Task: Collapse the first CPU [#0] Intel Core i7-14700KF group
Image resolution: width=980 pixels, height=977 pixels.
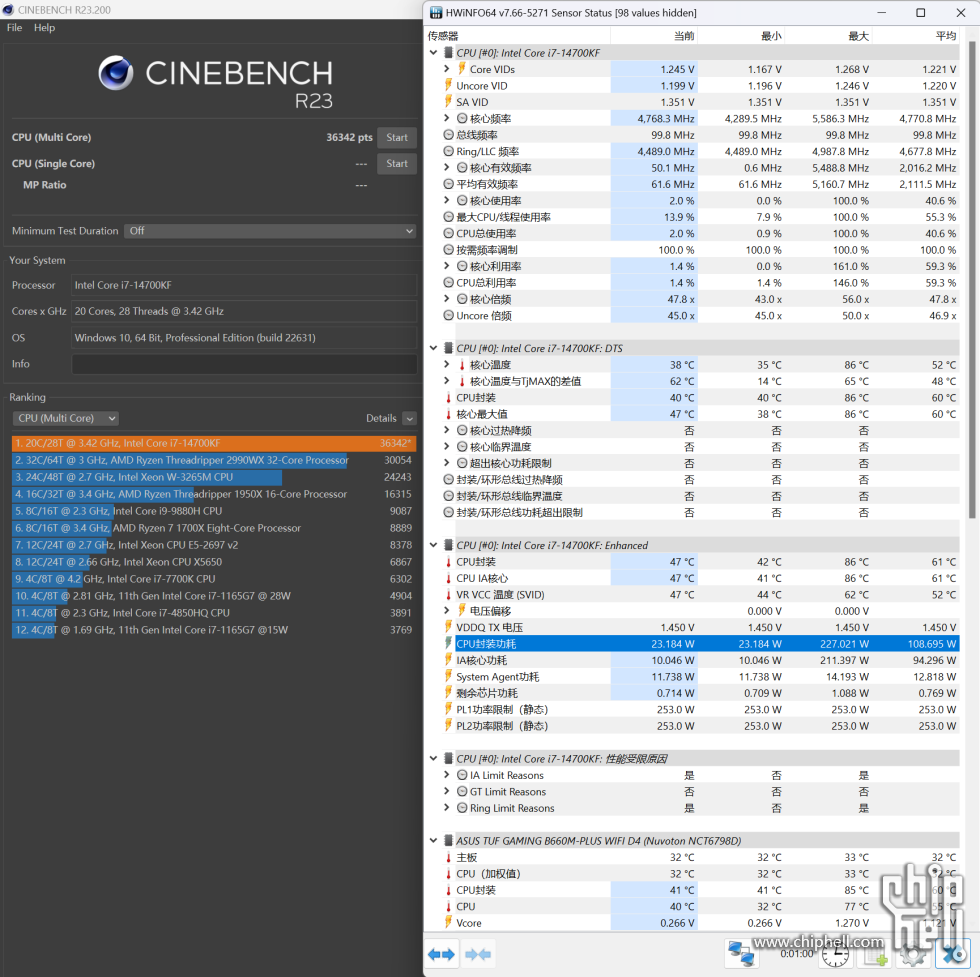Action: (x=433, y=53)
